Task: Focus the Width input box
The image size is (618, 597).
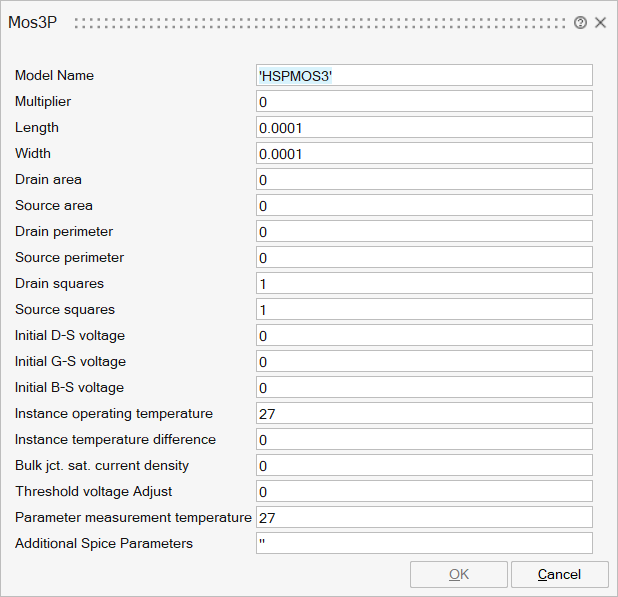Action: (424, 153)
